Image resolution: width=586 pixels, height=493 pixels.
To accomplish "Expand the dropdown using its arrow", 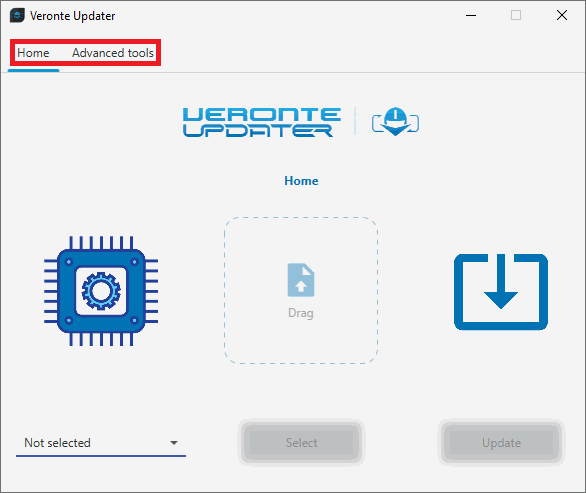I will pyautogui.click(x=174, y=443).
